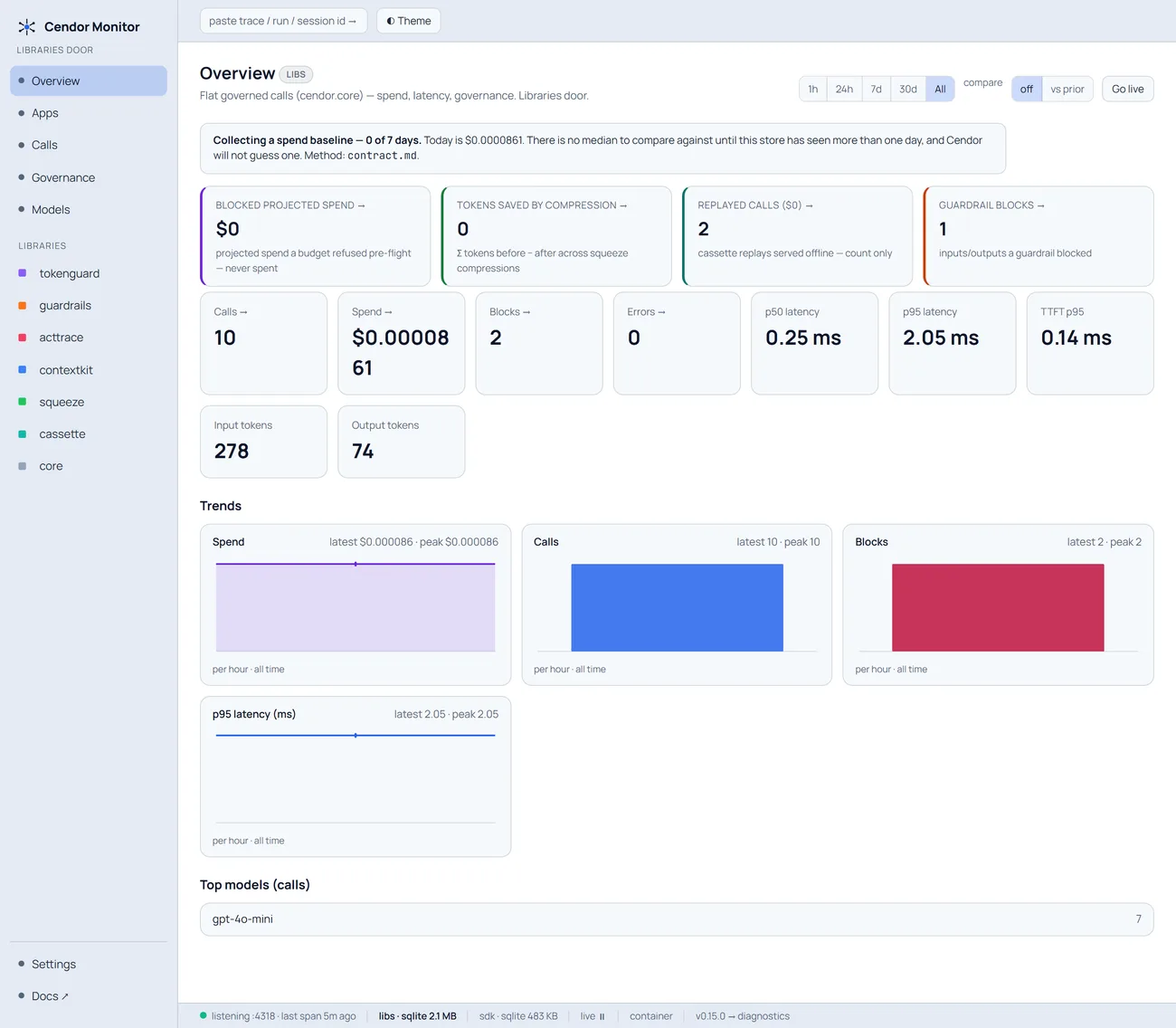
Task: Click the Output tokens value 74
Action: click(363, 451)
